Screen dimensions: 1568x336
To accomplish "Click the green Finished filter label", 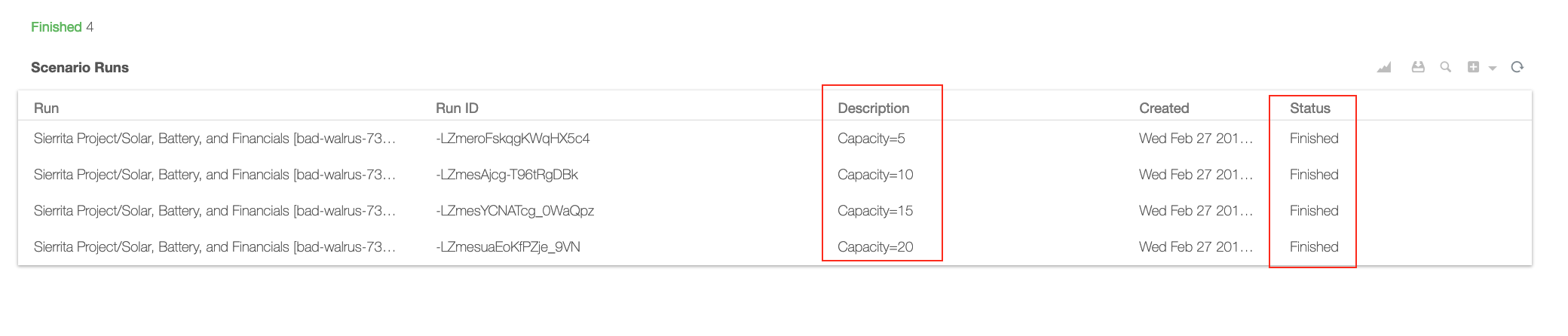I will (57, 27).
